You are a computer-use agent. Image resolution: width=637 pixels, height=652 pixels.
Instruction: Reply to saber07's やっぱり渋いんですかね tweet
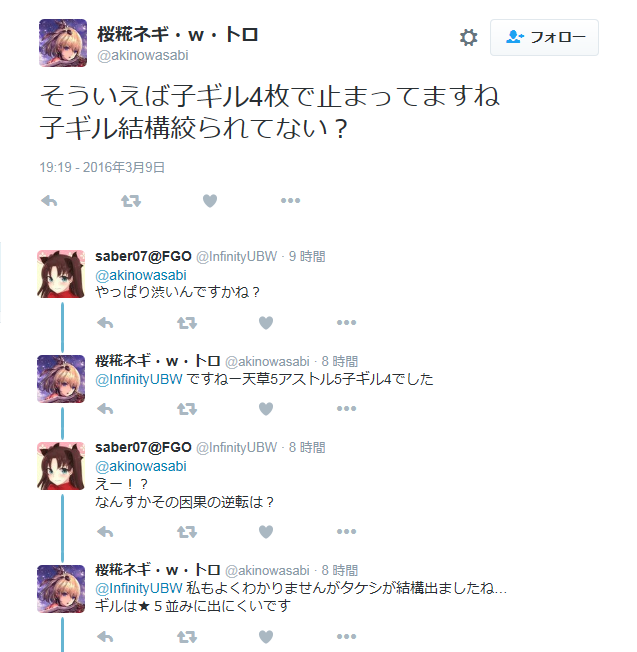point(105,323)
